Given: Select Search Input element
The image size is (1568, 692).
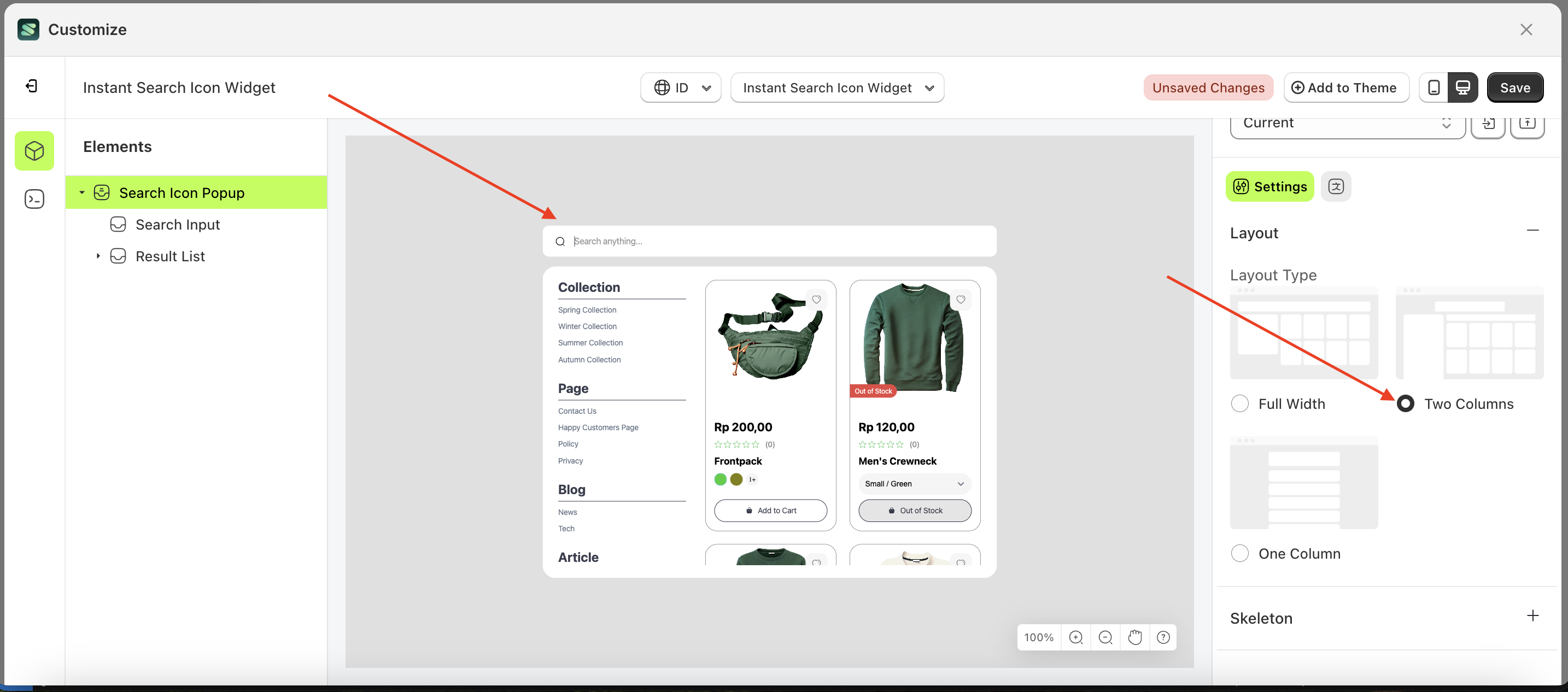Looking at the screenshot, I should pos(177,225).
